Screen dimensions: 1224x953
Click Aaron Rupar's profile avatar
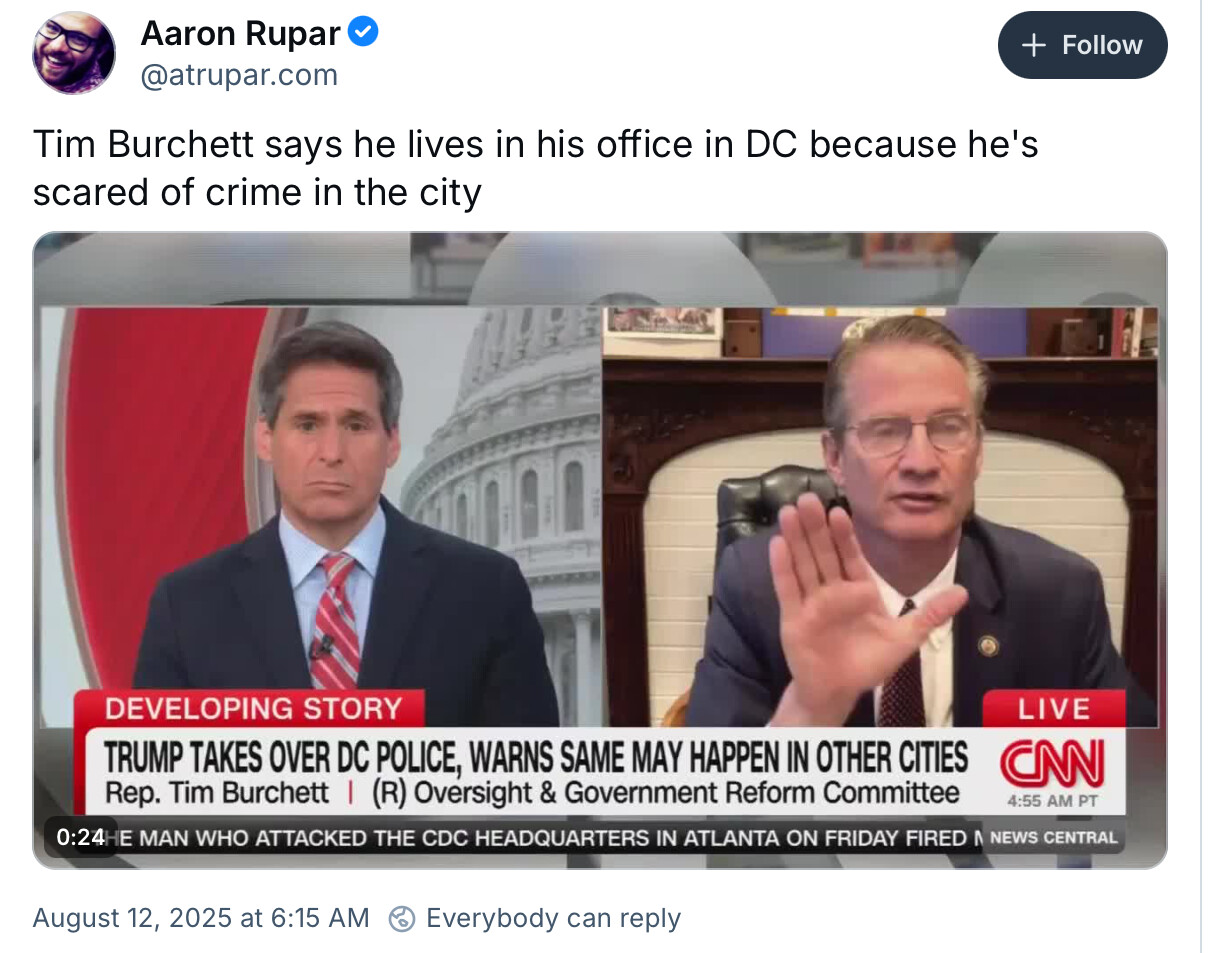tap(74, 53)
